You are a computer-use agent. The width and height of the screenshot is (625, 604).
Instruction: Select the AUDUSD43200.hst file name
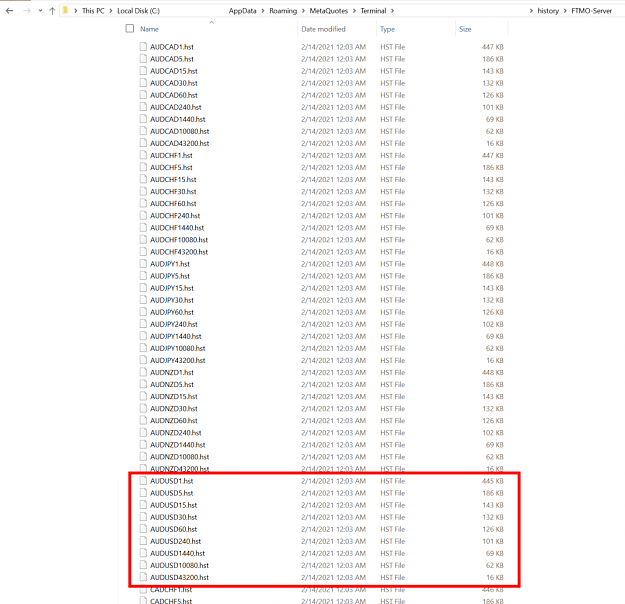179,577
